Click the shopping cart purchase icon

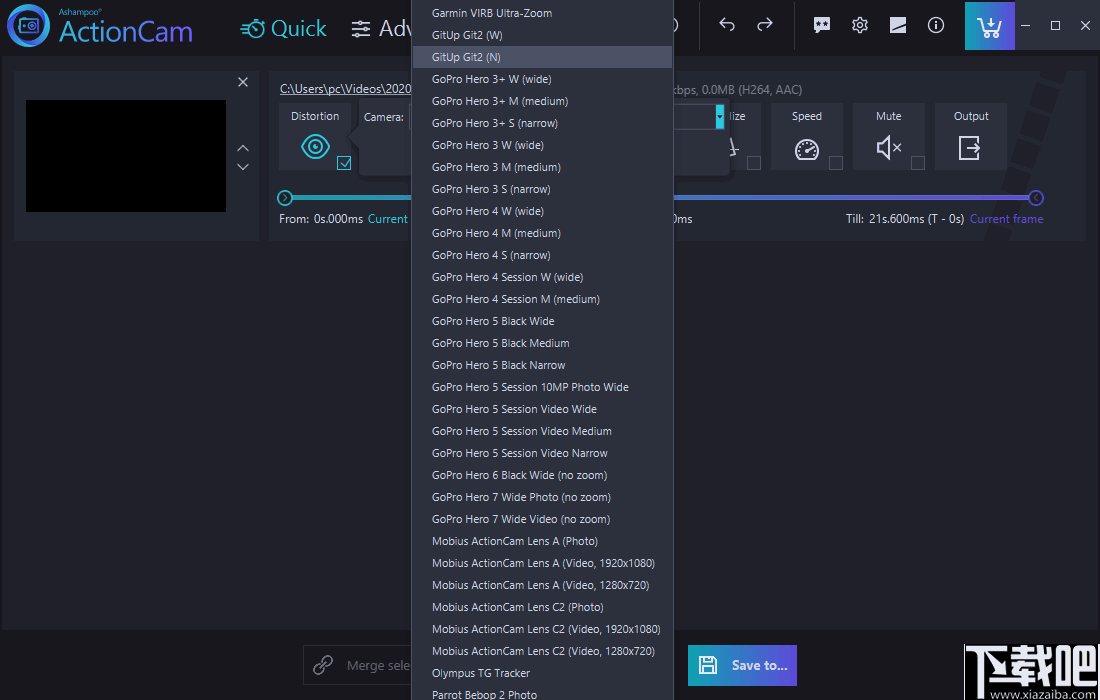[989, 26]
